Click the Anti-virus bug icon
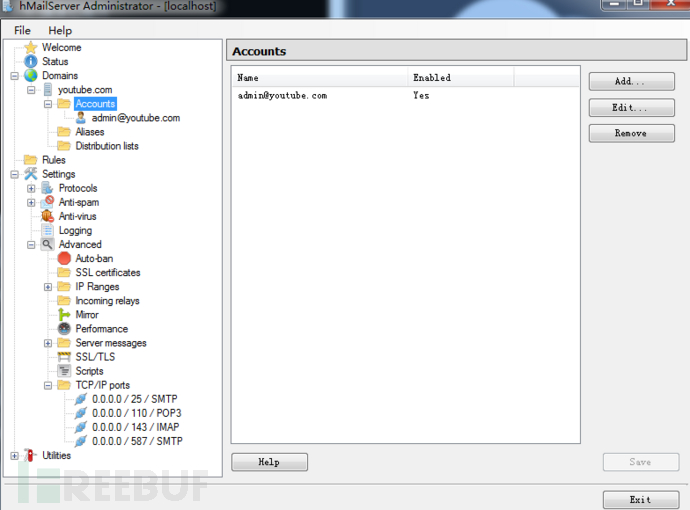 (48, 216)
